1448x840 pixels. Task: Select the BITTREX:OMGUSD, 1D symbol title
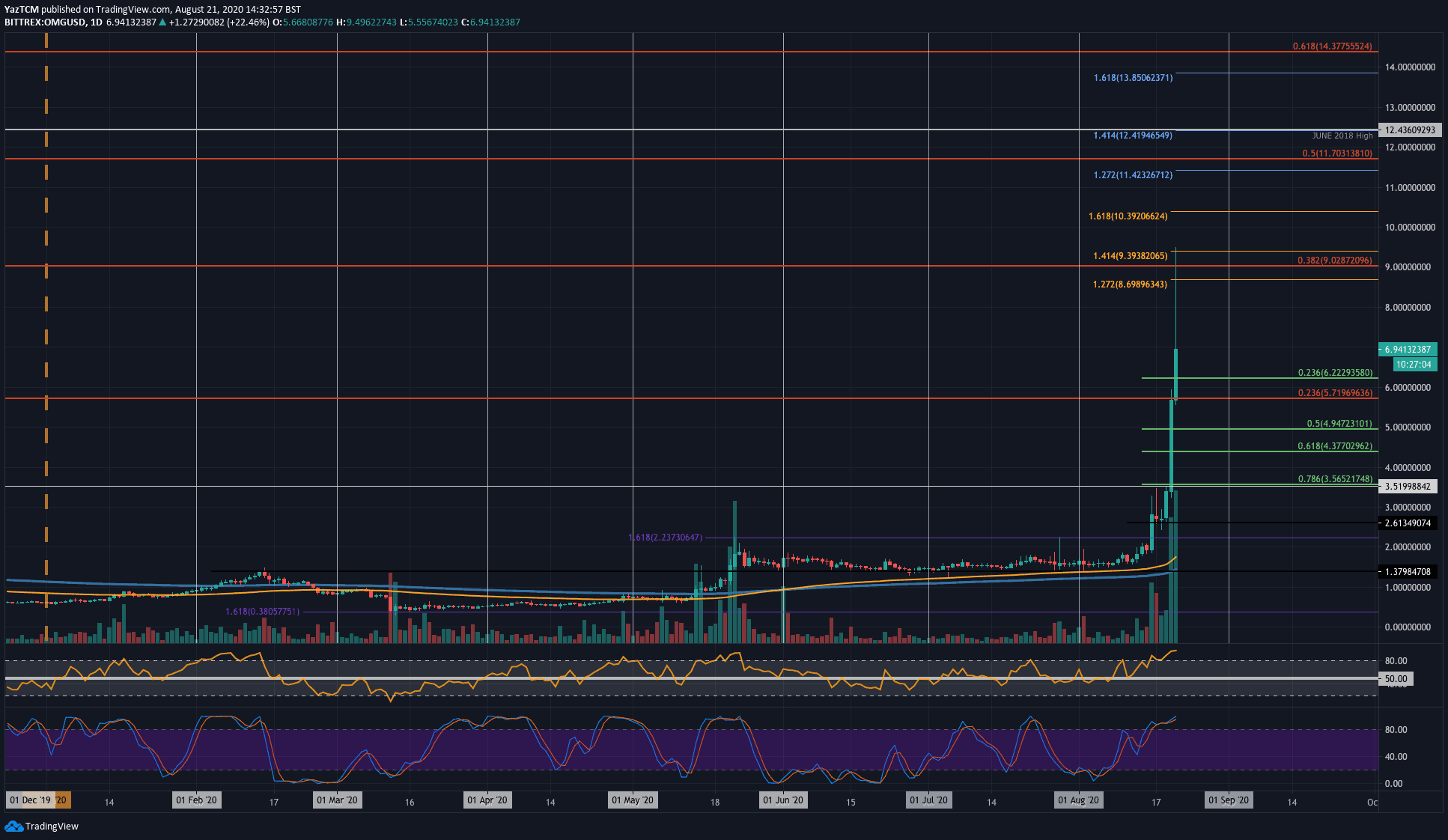coord(53,22)
